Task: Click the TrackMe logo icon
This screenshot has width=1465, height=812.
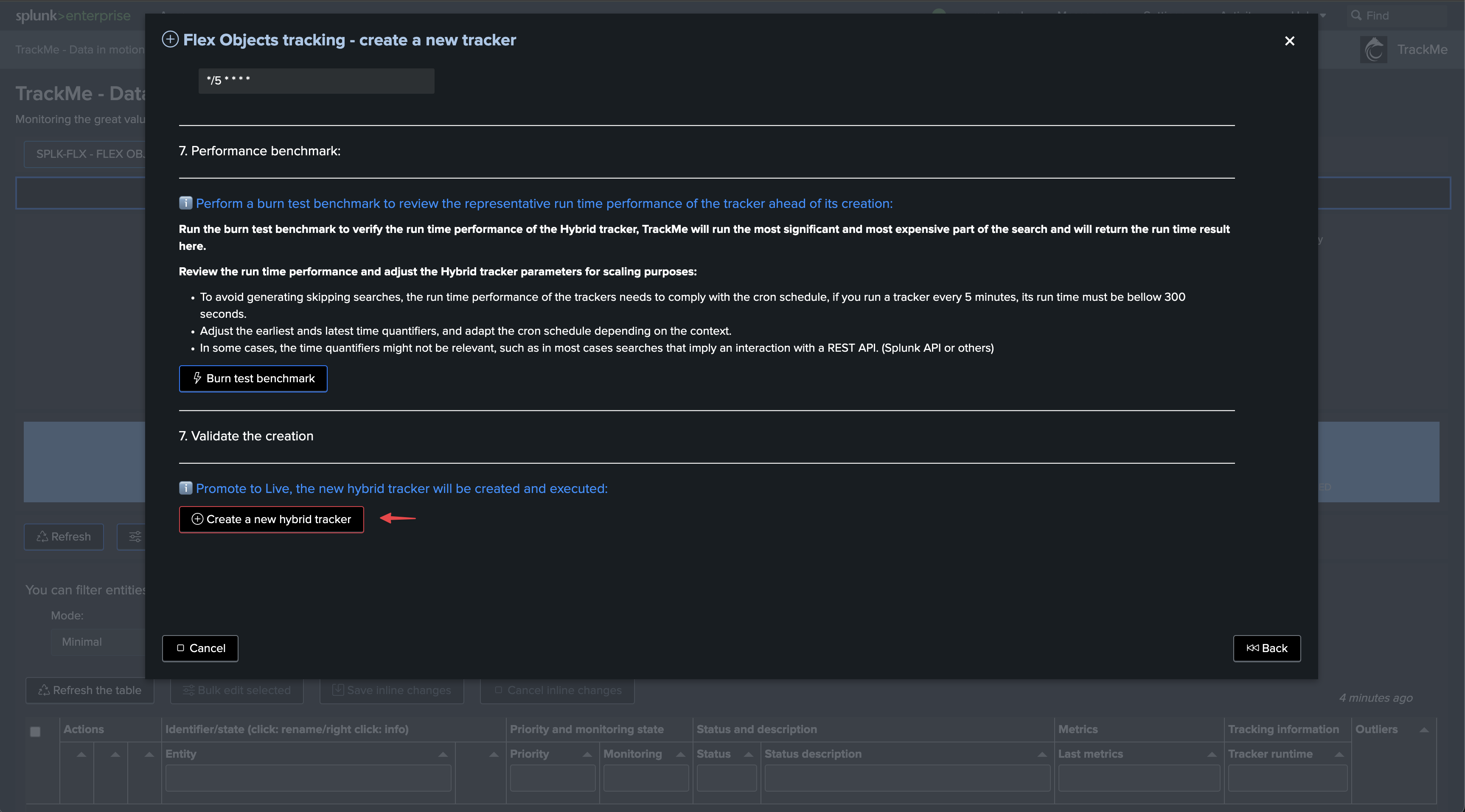Action: click(1373, 50)
